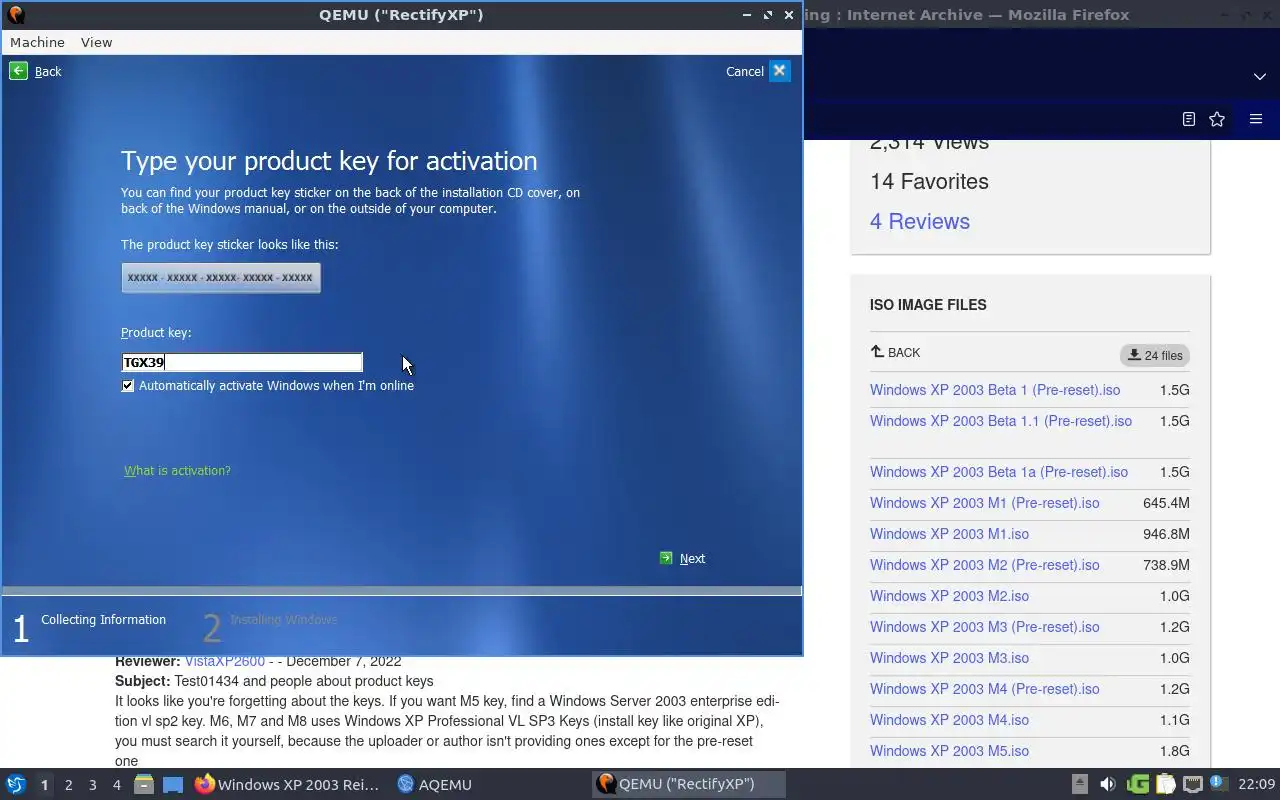
Task: Open Windows XP 2003 M5.iso link
Action: pyautogui.click(x=949, y=751)
